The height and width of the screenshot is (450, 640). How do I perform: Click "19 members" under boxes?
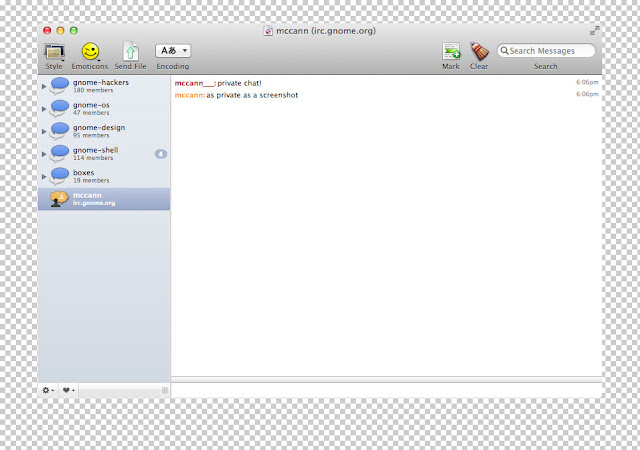91,180
